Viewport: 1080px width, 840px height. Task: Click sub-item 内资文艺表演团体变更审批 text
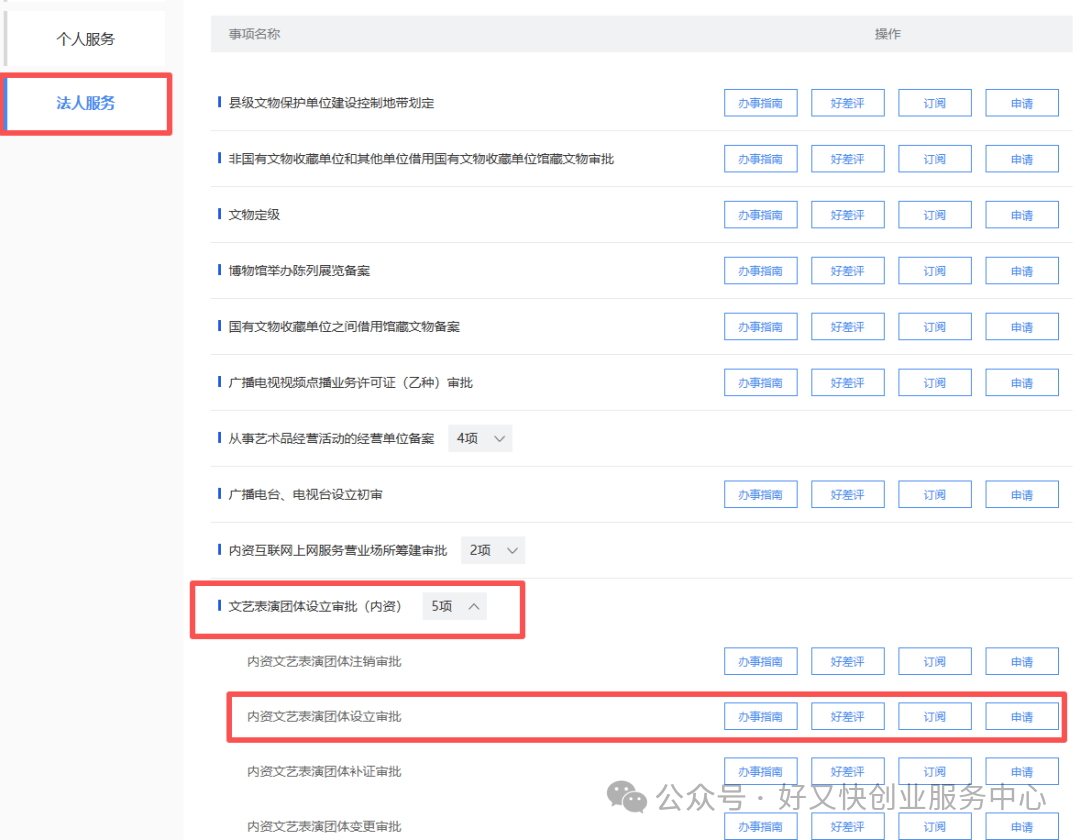(324, 826)
